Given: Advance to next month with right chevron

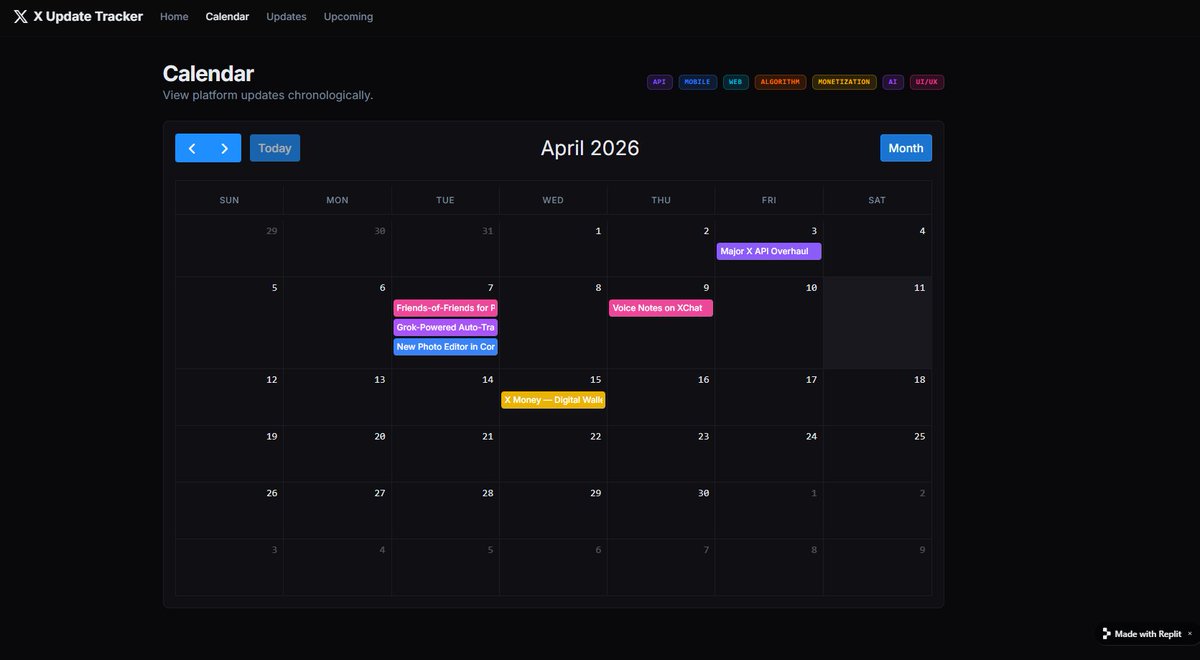Looking at the screenshot, I should click(225, 148).
